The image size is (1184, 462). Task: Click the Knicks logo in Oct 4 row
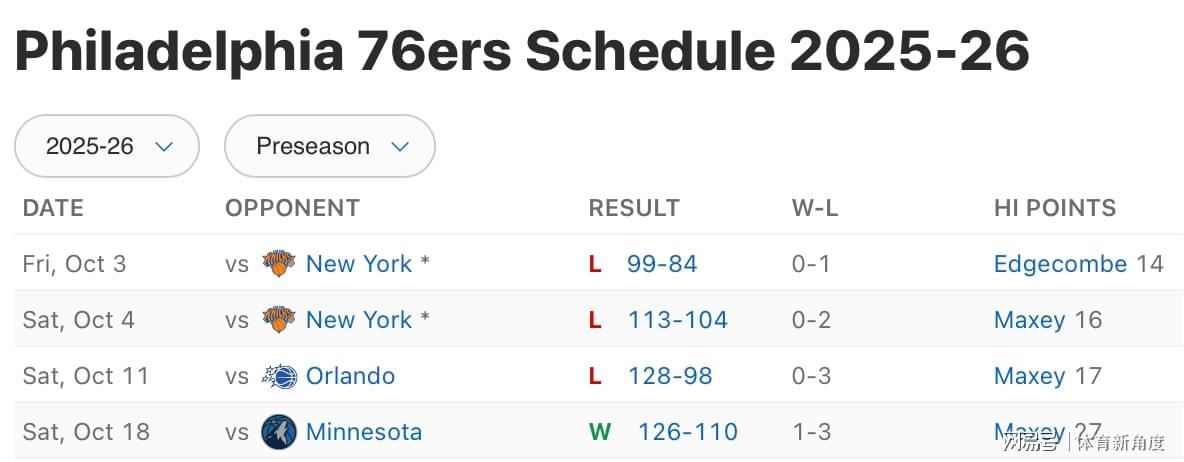click(278, 320)
